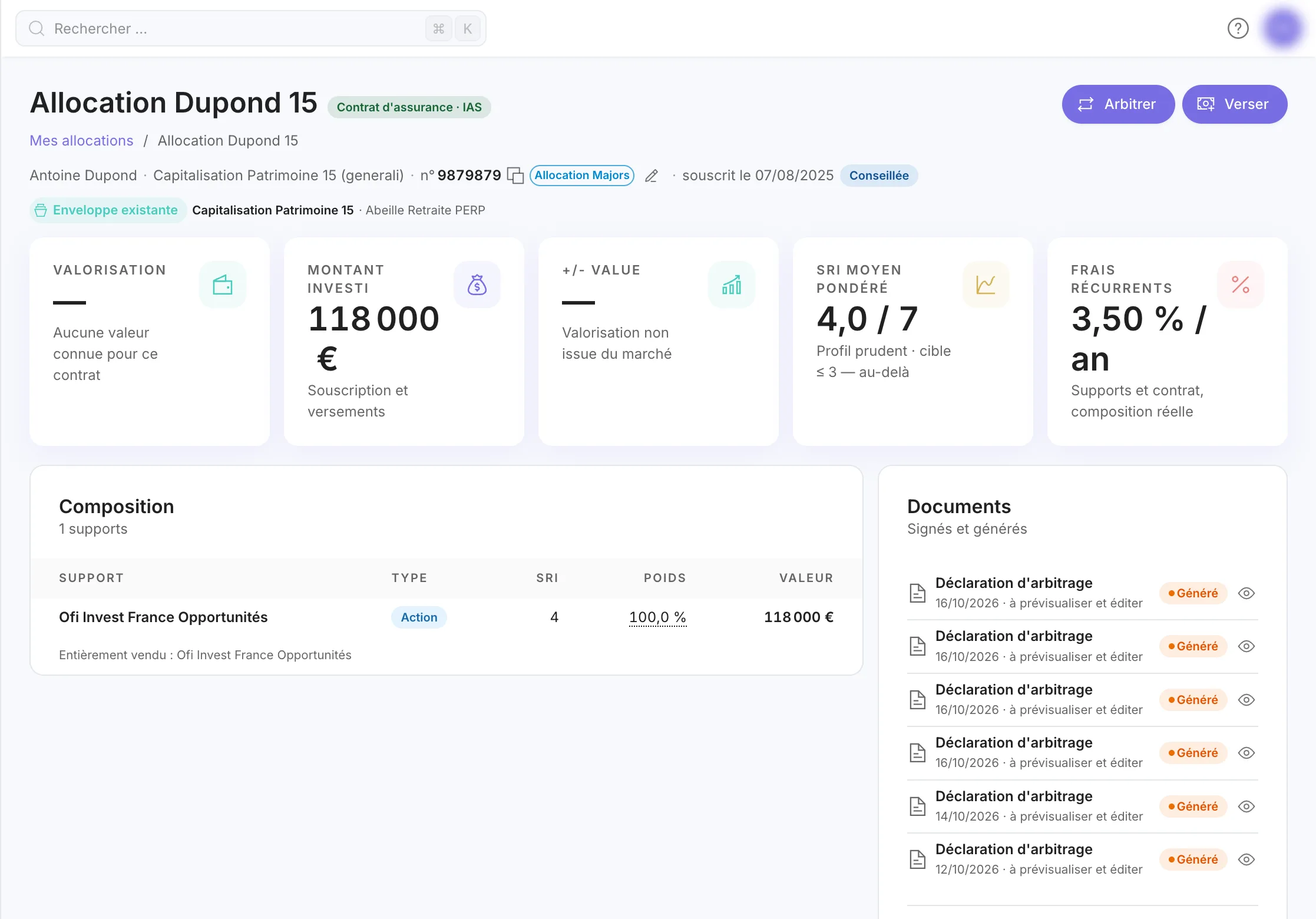This screenshot has height=919, width=1316.
Task: Click the Entièrement vendu note under the table
Action: [x=205, y=655]
